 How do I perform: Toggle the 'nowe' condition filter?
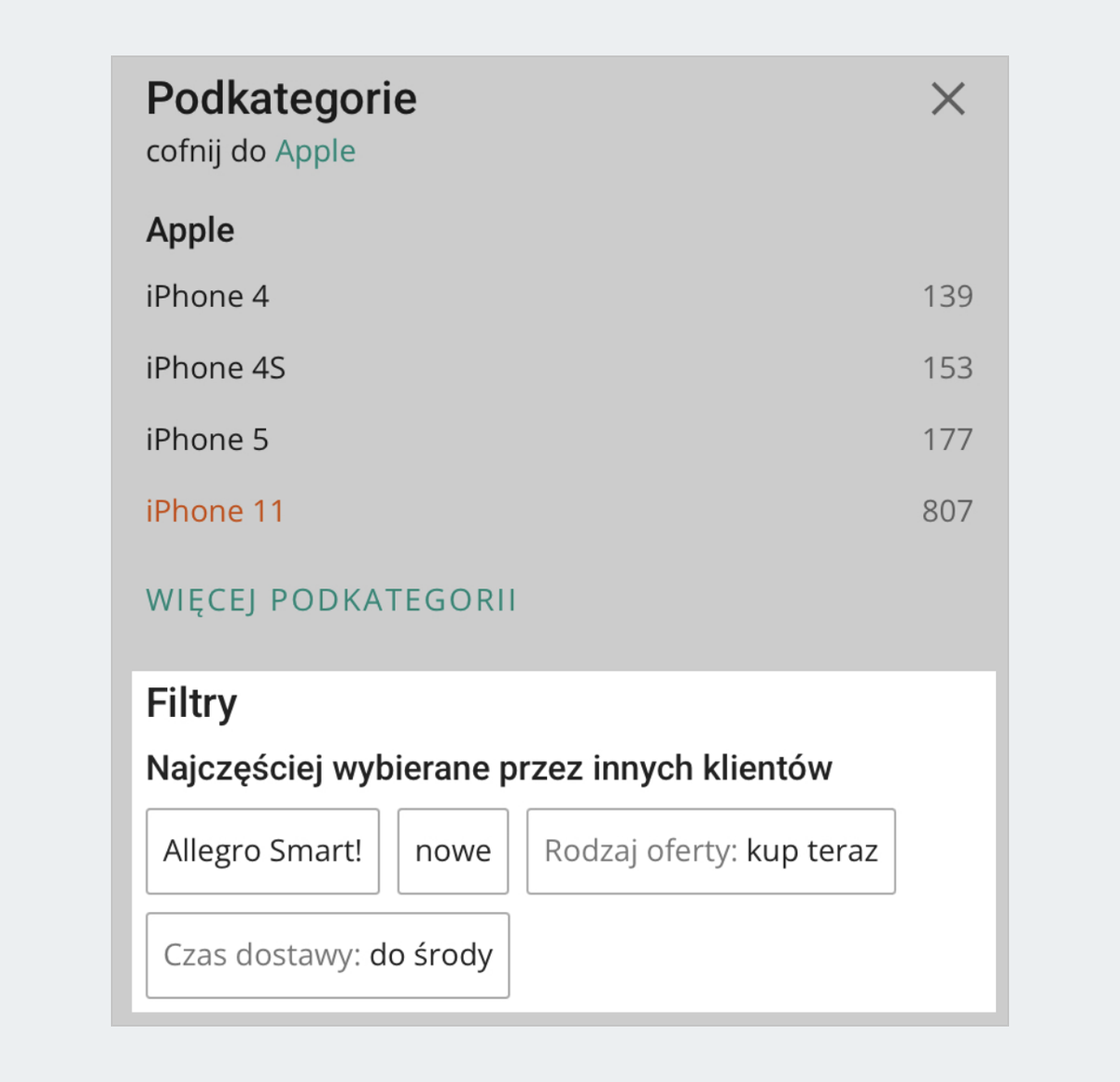click(x=453, y=850)
